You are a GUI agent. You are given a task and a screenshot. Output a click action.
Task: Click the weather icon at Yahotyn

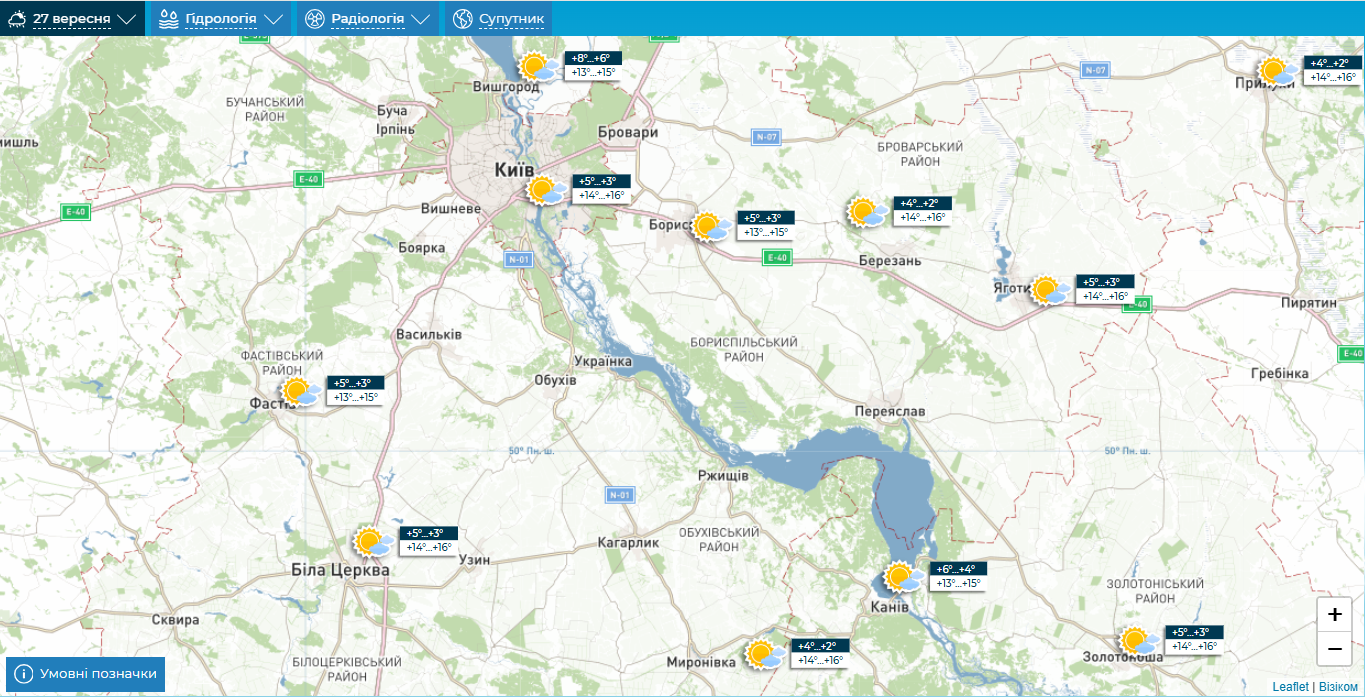coord(1049,290)
